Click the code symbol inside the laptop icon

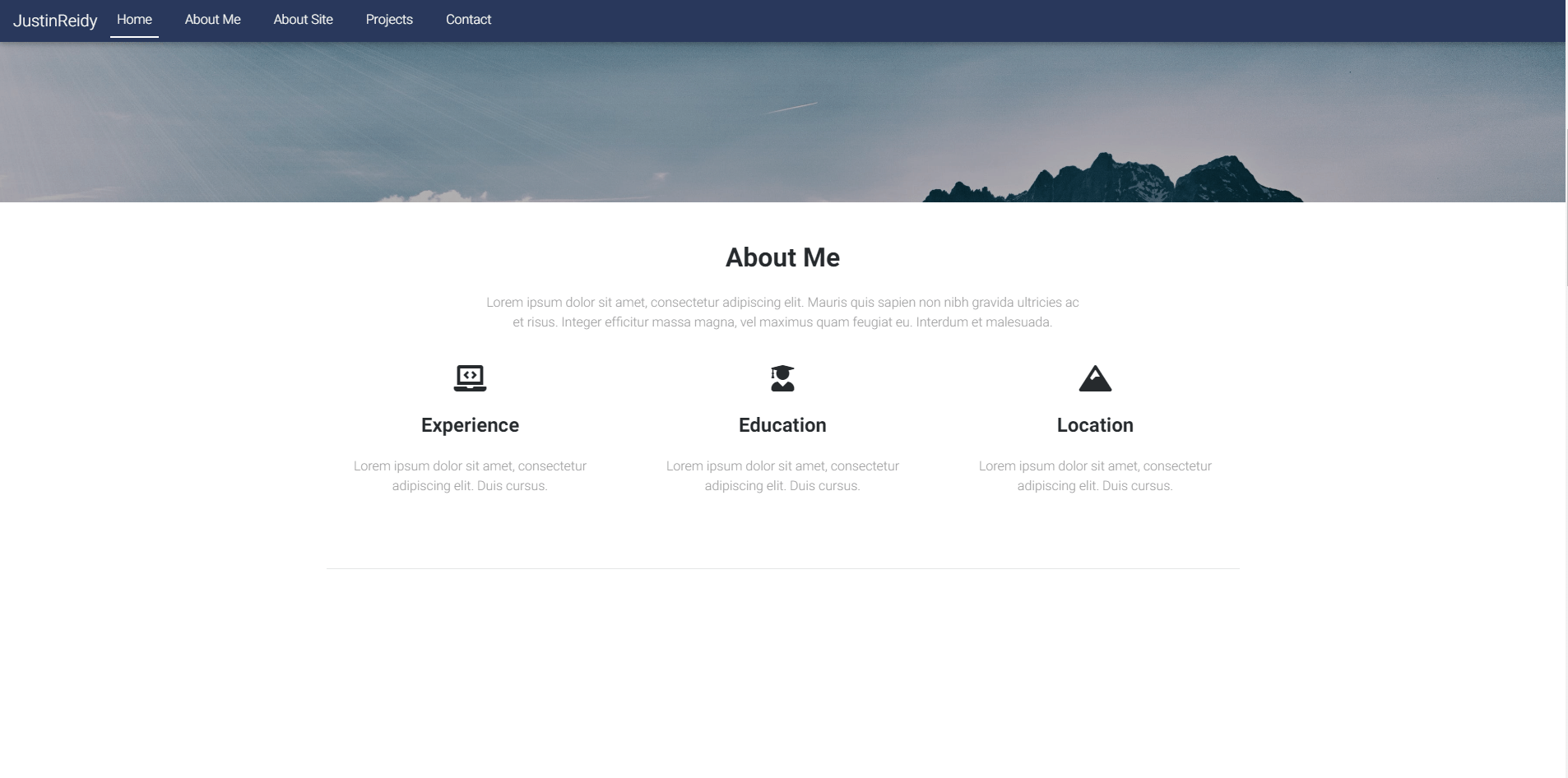pyautogui.click(x=470, y=376)
